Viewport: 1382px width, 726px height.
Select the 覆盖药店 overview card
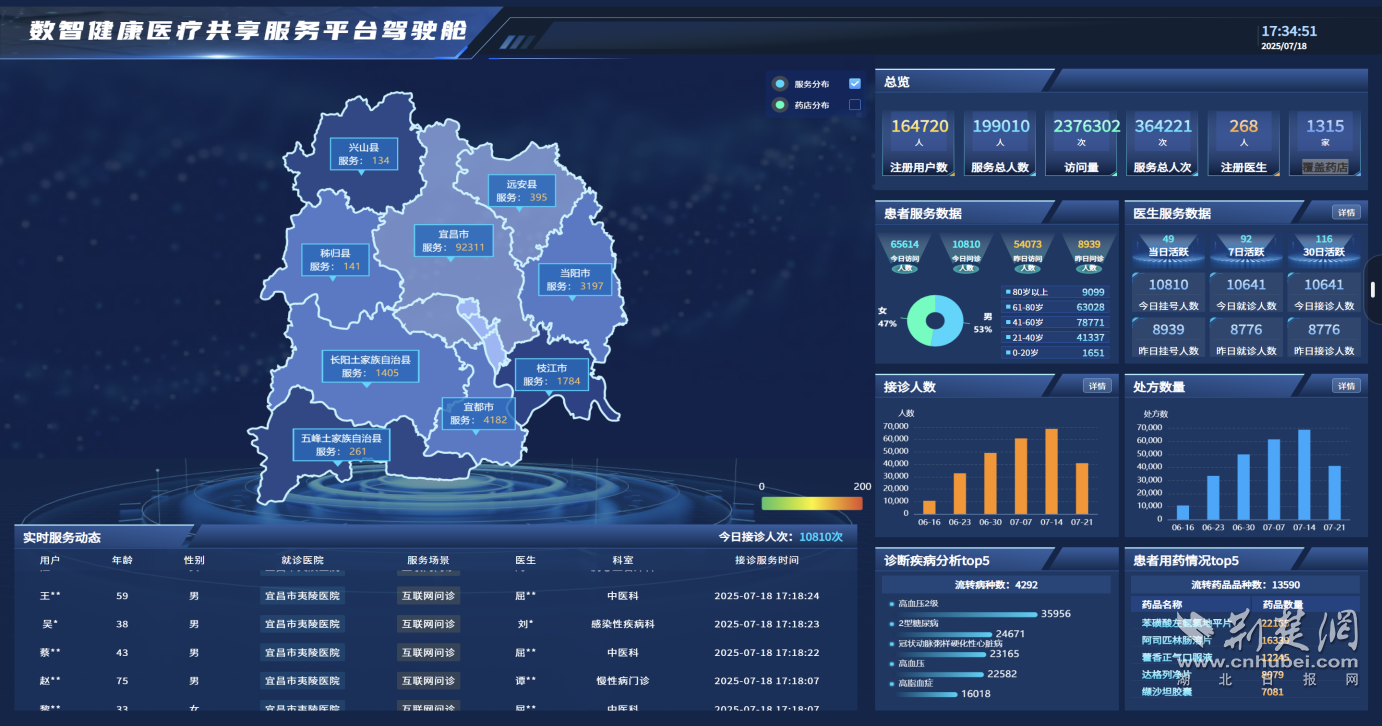[1324, 144]
